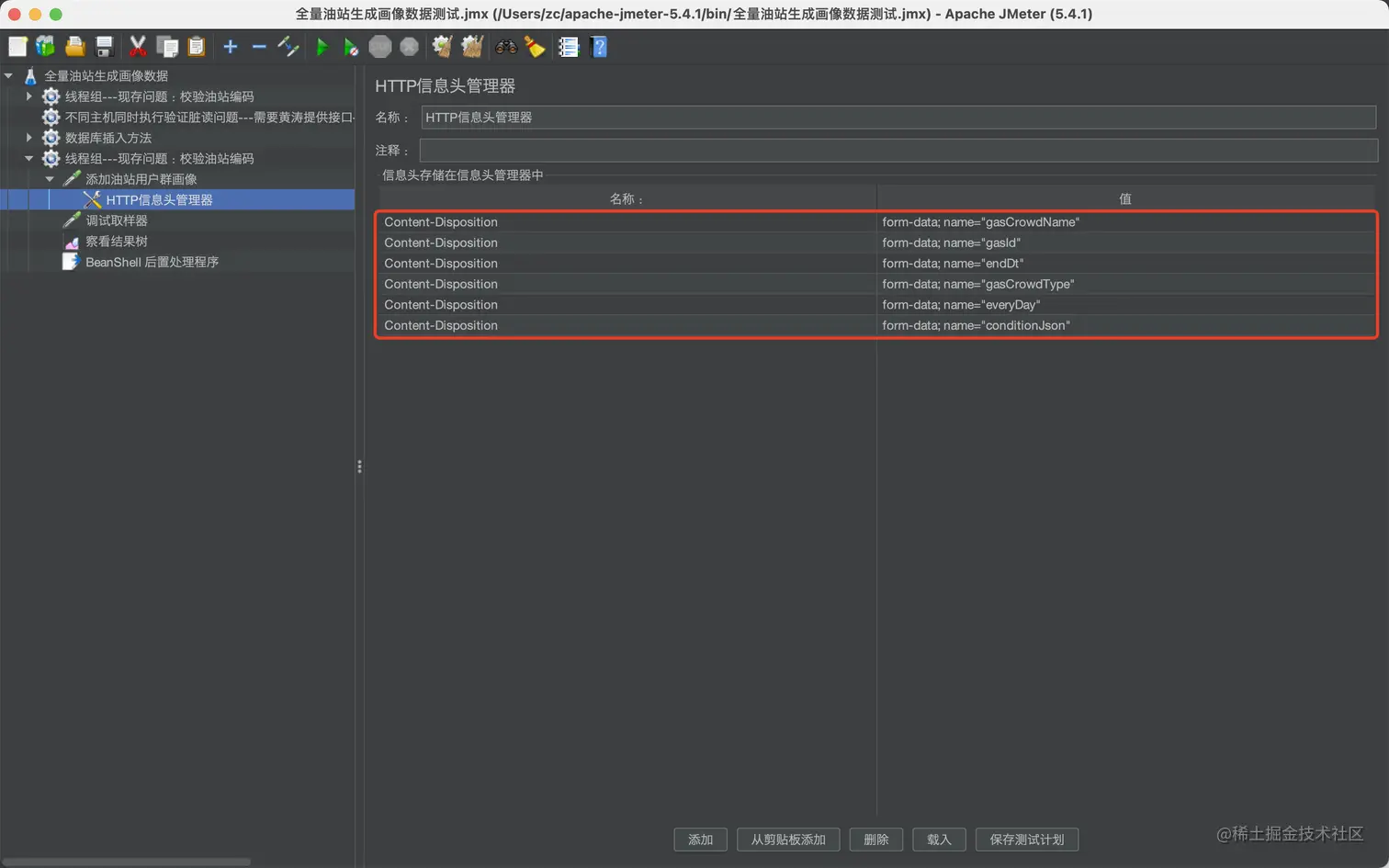Click the 从剪贴板添加 button
Image resolution: width=1389 pixels, height=868 pixels.
tap(788, 840)
